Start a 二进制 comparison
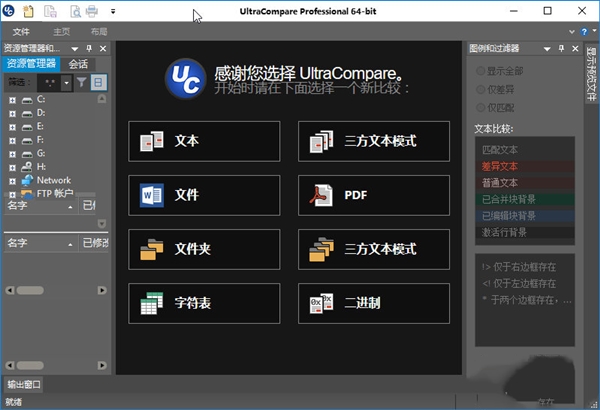The height and width of the screenshot is (410, 600). pyautogui.click(x=374, y=304)
